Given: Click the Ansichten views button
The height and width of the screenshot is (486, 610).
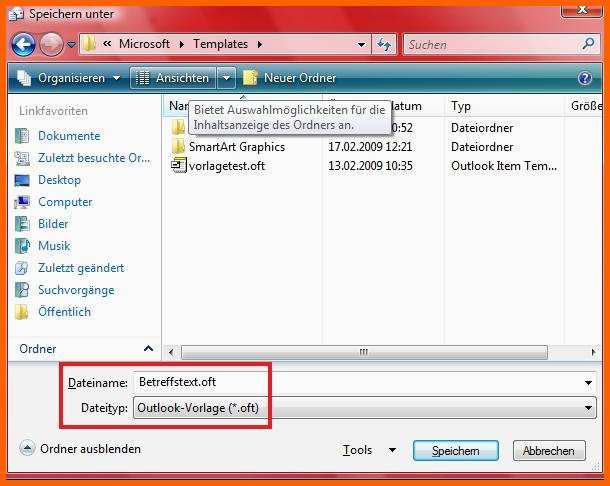Looking at the screenshot, I should tap(173, 78).
